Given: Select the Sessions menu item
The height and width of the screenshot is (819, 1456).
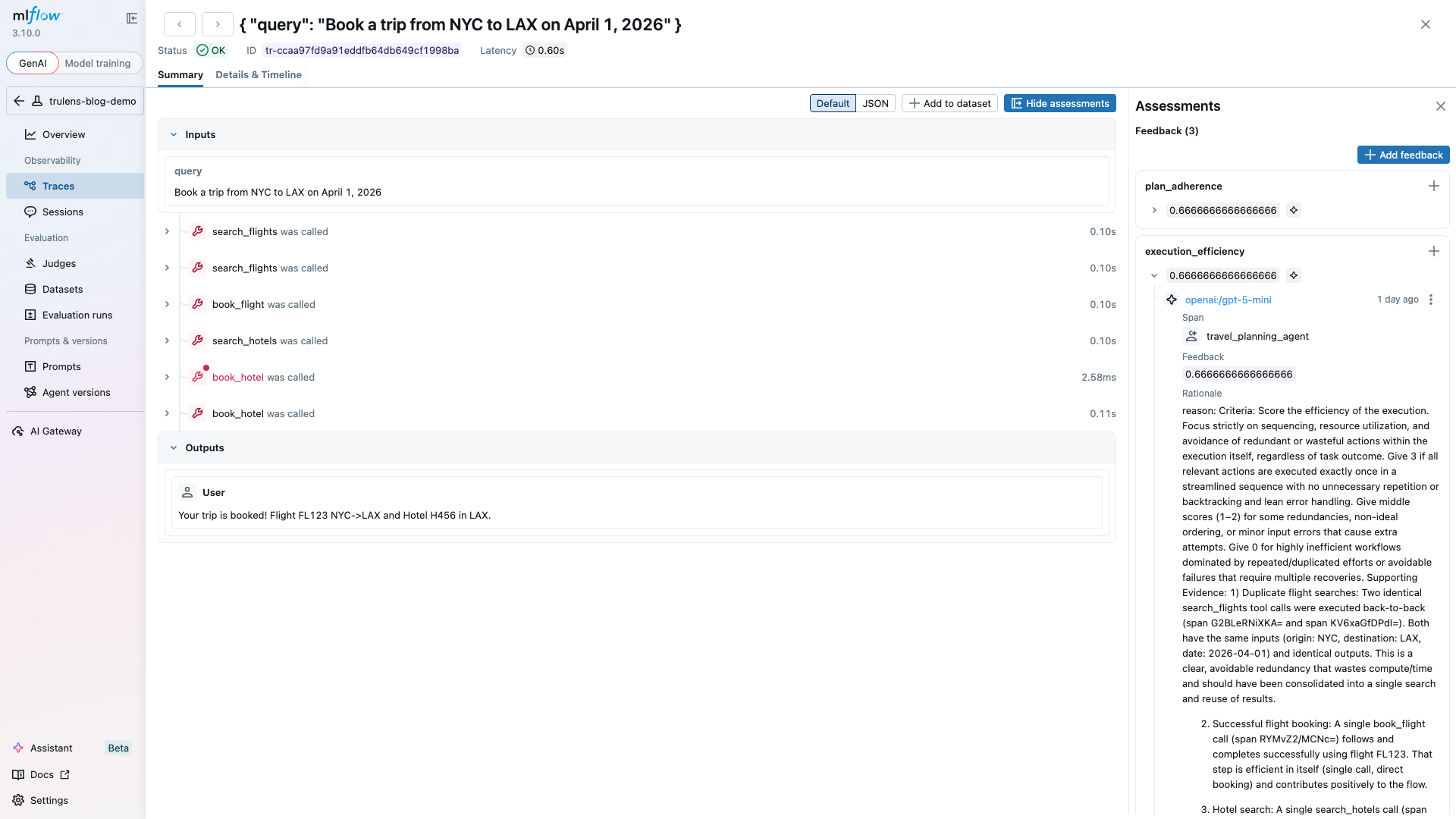Looking at the screenshot, I should coord(62,212).
